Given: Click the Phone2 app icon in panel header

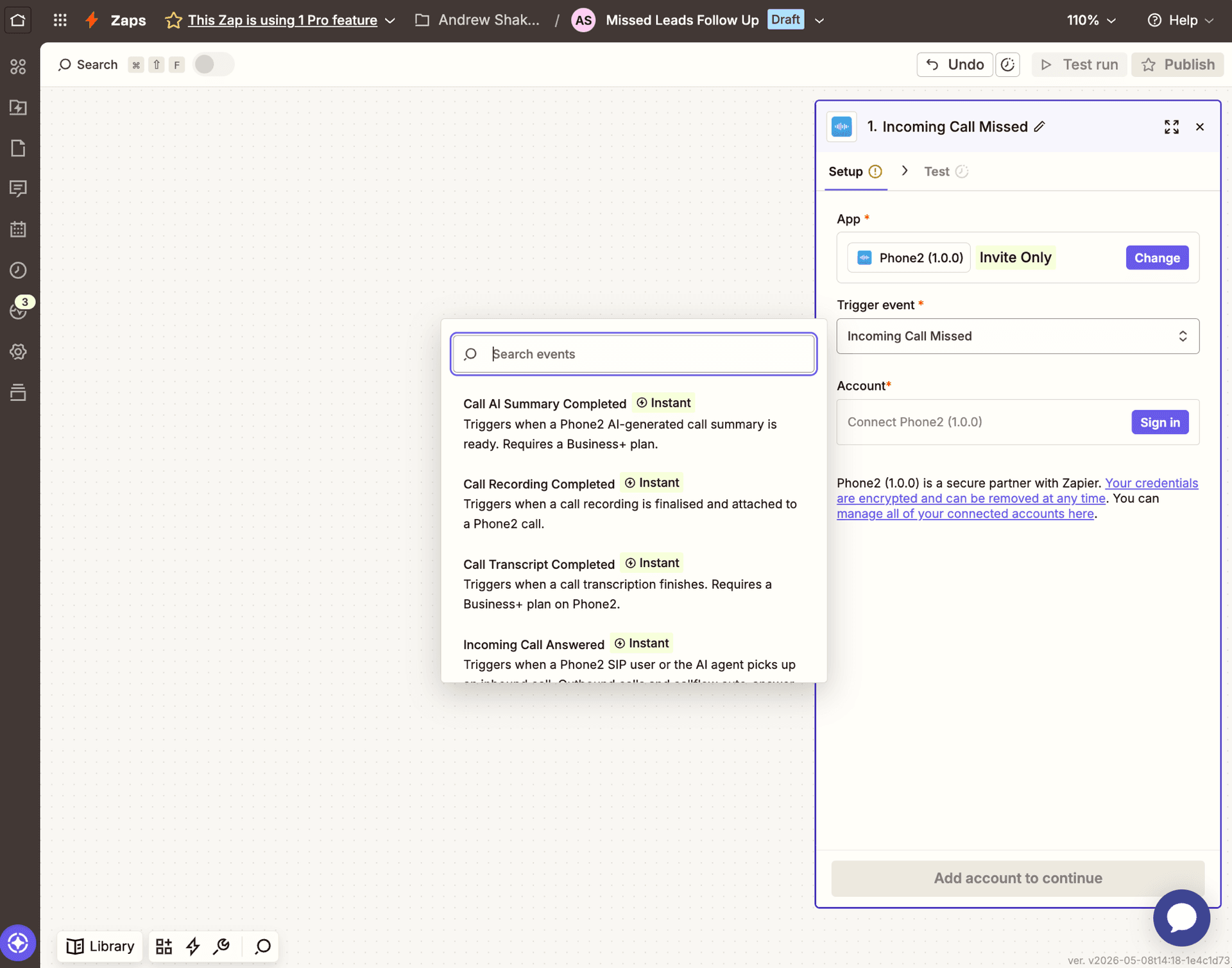Looking at the screenshot, I should click(x=841, y=126).
